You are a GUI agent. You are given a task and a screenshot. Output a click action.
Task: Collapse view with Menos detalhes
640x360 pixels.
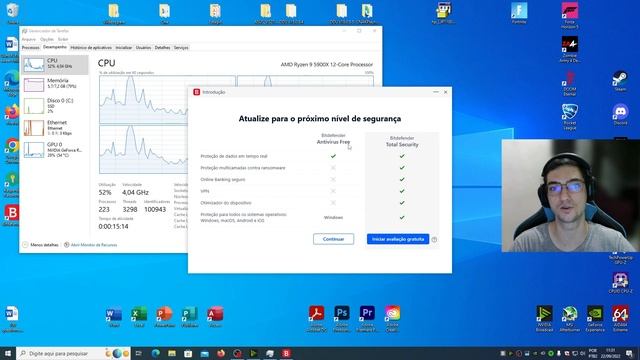click(x=41, y=245)
